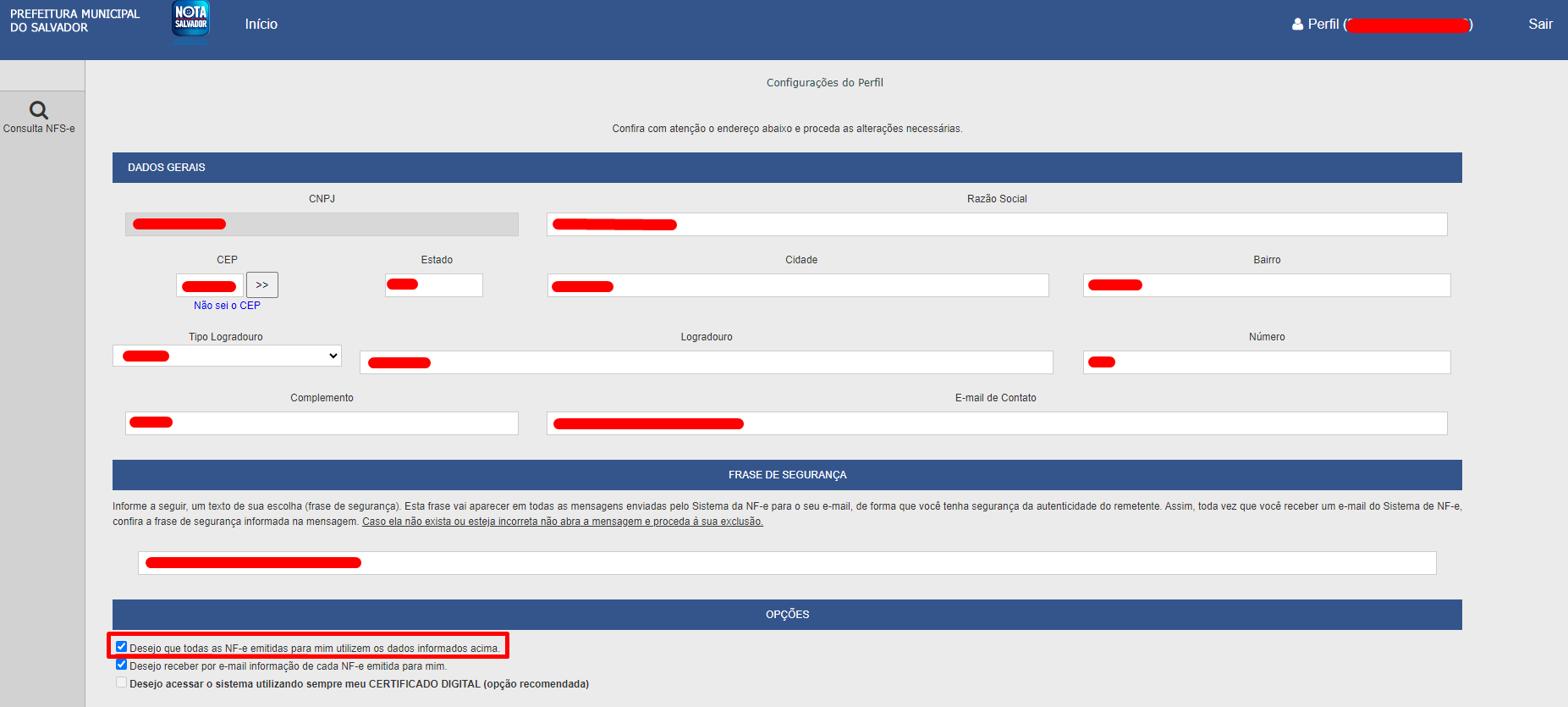Click Sair to log out
The width and height of the screenshot is (1568, 707).
click(x=1540, y=25)
